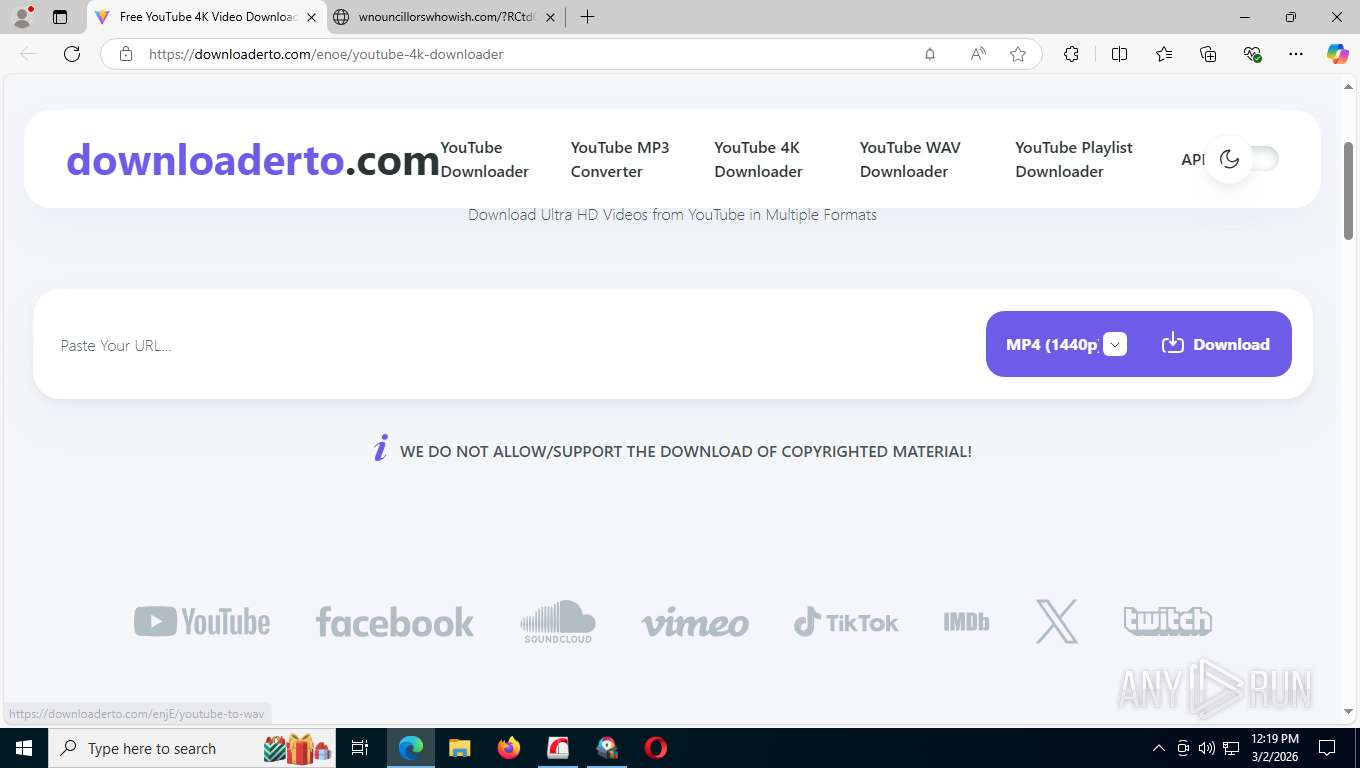Open Edge Settings and more menu
1360x768 pixels.
(x=1296, y=54)
